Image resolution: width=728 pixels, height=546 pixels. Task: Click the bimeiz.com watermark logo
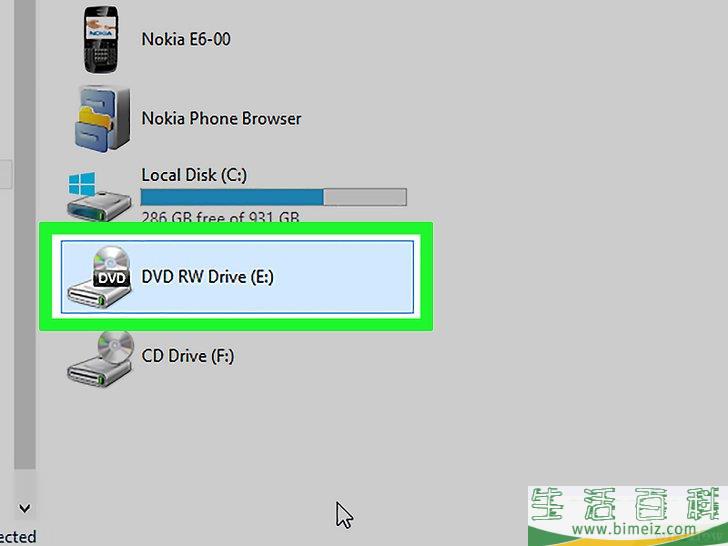pos(628,516)
